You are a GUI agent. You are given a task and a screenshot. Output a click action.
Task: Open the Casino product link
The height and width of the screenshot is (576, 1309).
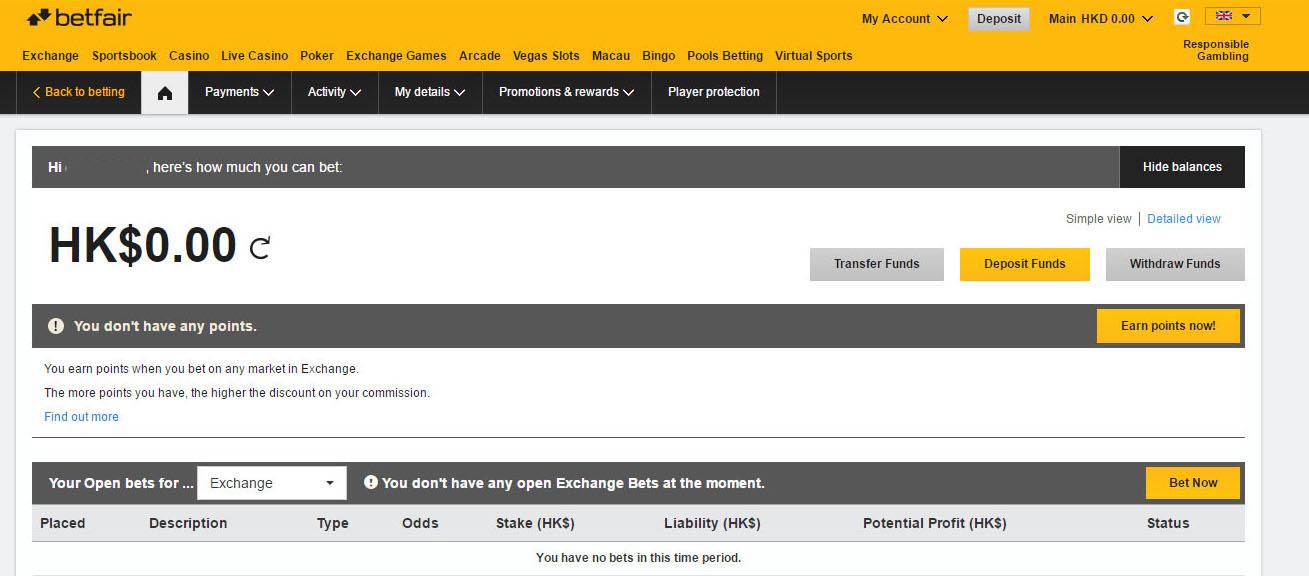point(189,56)
